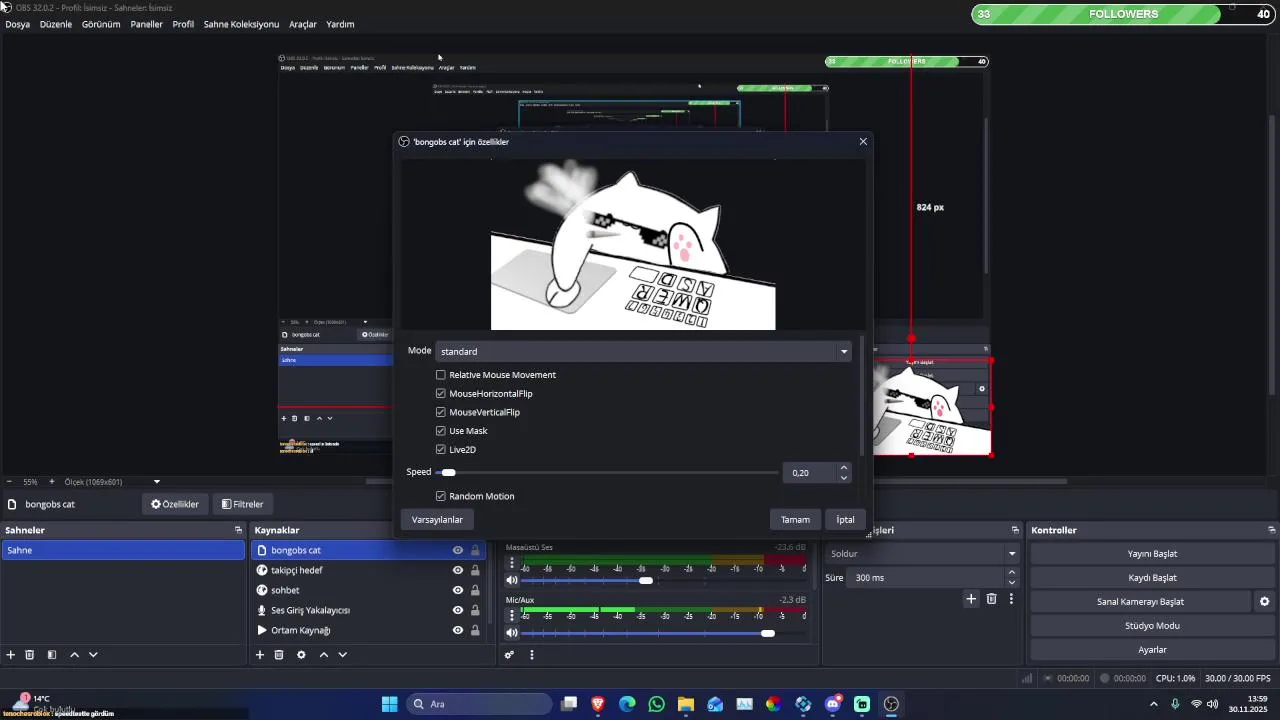Decrease the Speed value stepper

pyautogui.click(x=844, y=478)
